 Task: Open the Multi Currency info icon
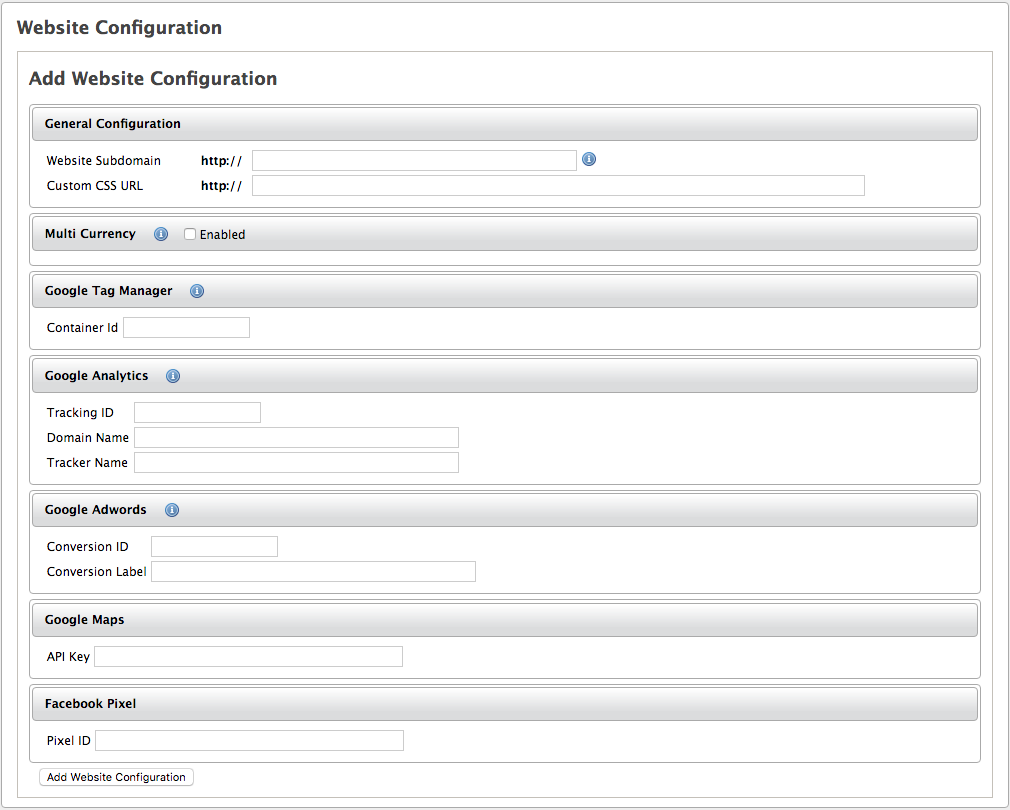pos(160,234)
